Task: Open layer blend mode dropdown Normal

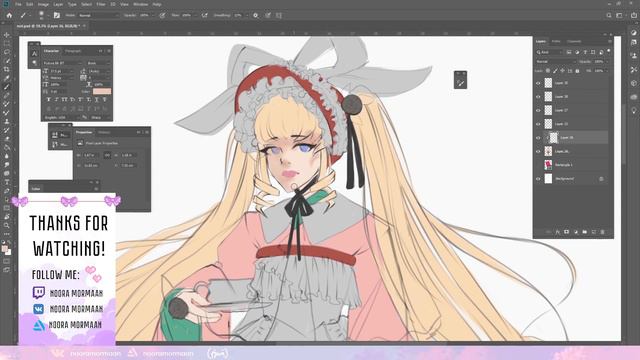Action: coord(556,62)
